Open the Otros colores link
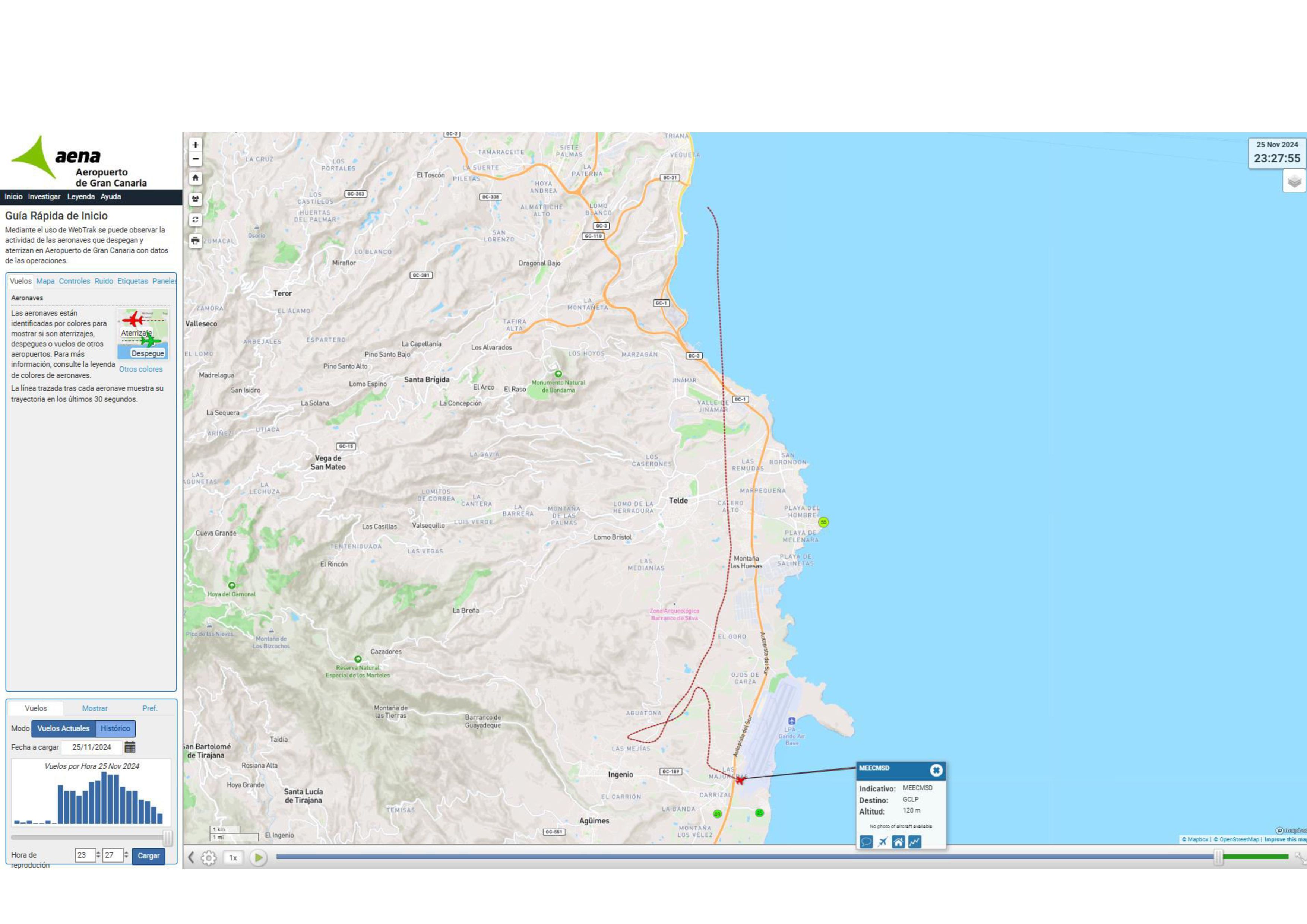 click(x=140, y=369)
